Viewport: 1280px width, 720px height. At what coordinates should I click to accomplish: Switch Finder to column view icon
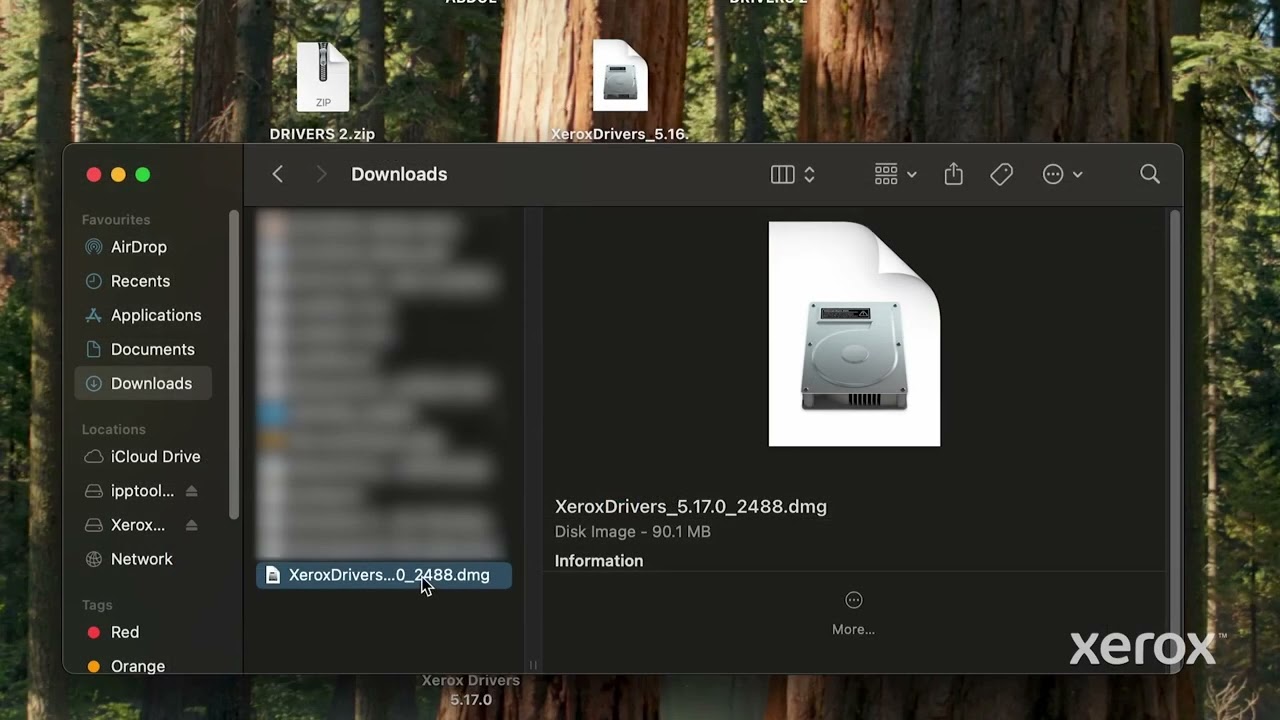(x=783, y=175)
